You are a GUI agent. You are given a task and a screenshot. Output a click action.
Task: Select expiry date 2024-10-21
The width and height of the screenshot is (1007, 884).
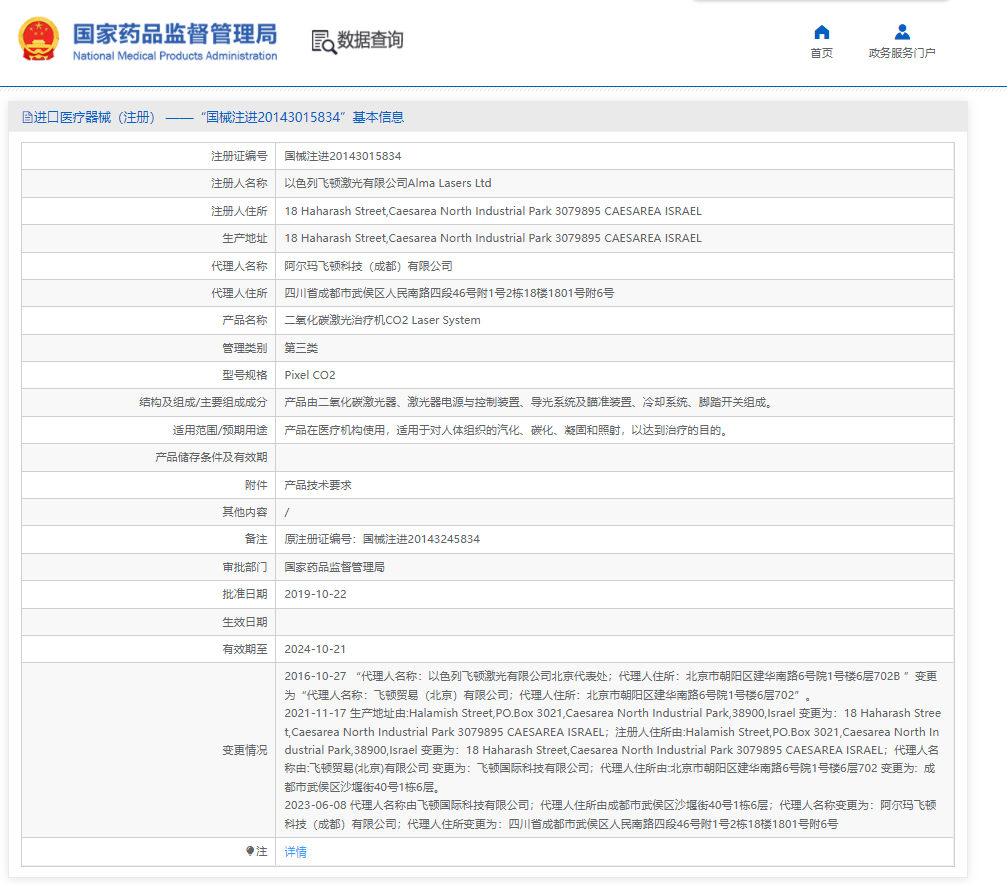click(315, 649)
